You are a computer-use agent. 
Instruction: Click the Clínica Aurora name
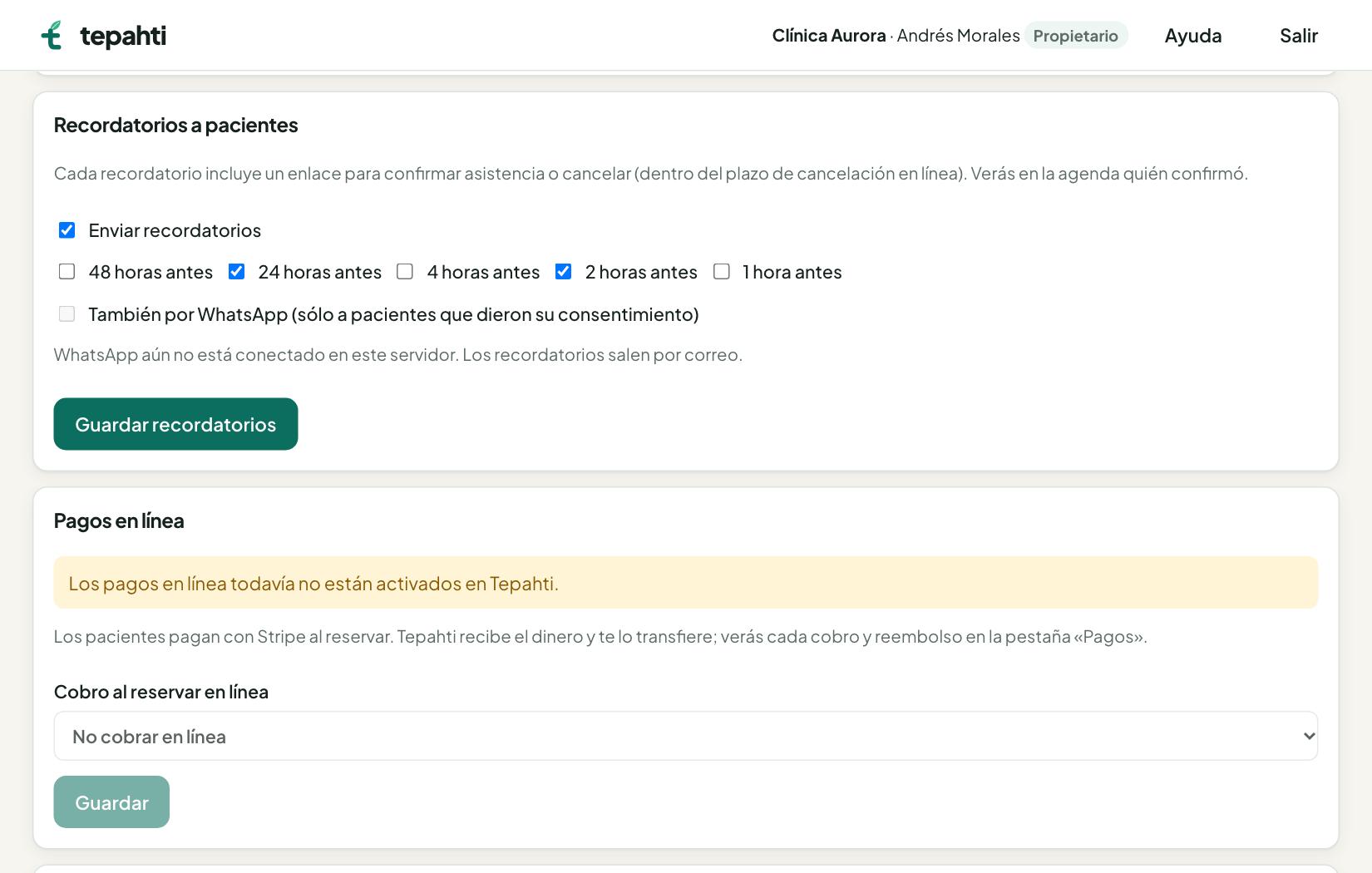tap(828, 35)
